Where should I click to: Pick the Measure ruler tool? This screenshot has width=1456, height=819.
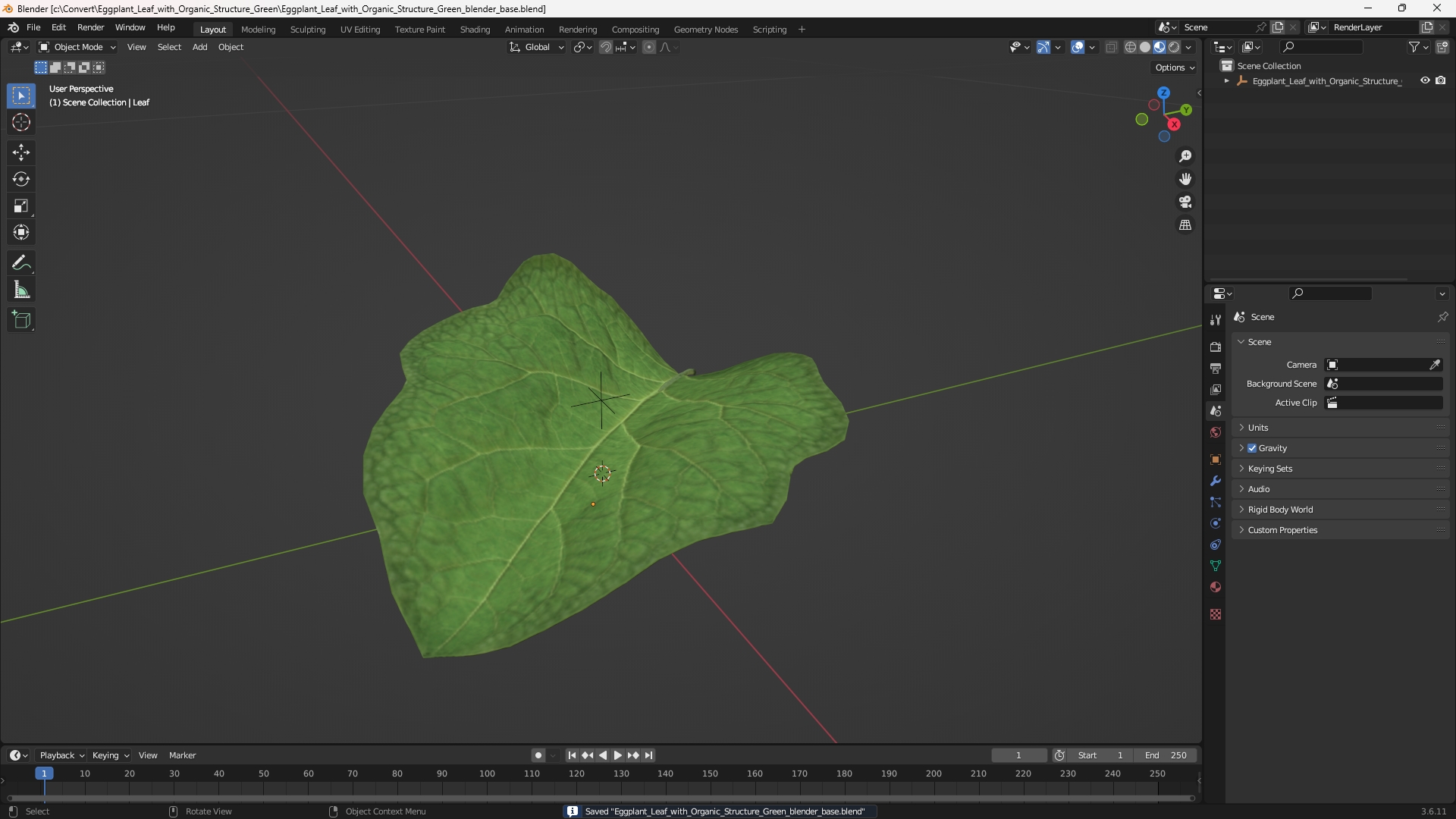tap(21, 290)
